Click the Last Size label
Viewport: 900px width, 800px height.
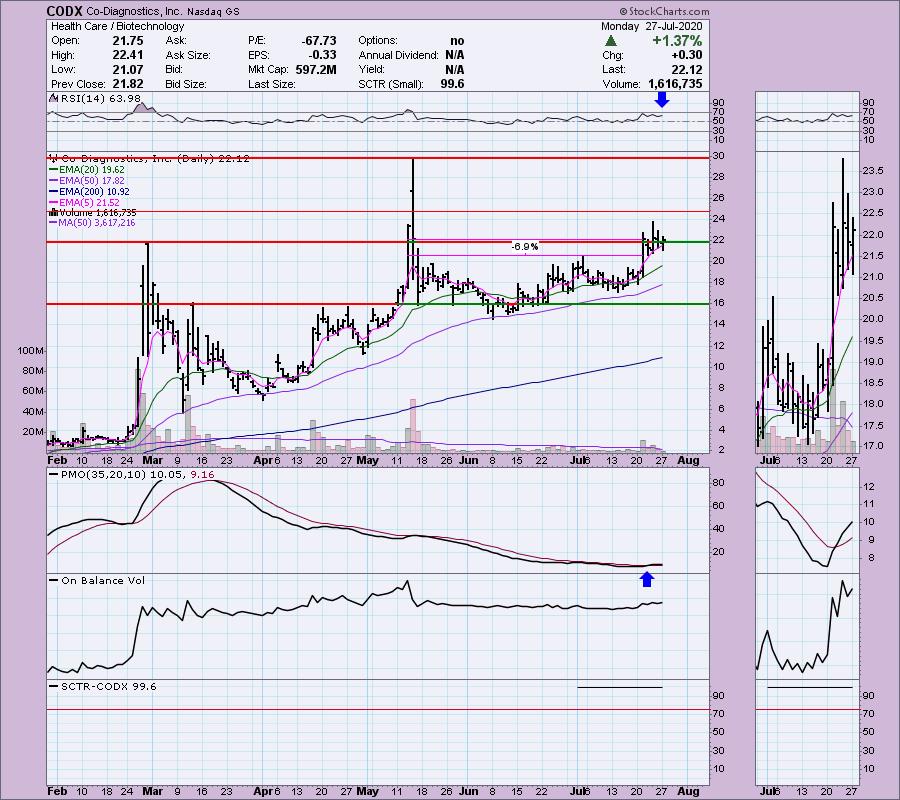pos(271,84)
